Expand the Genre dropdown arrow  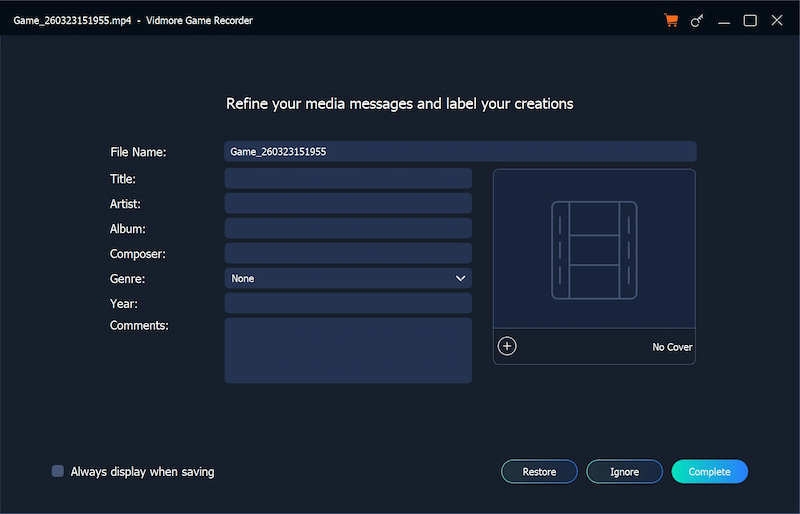coord(460,278)
